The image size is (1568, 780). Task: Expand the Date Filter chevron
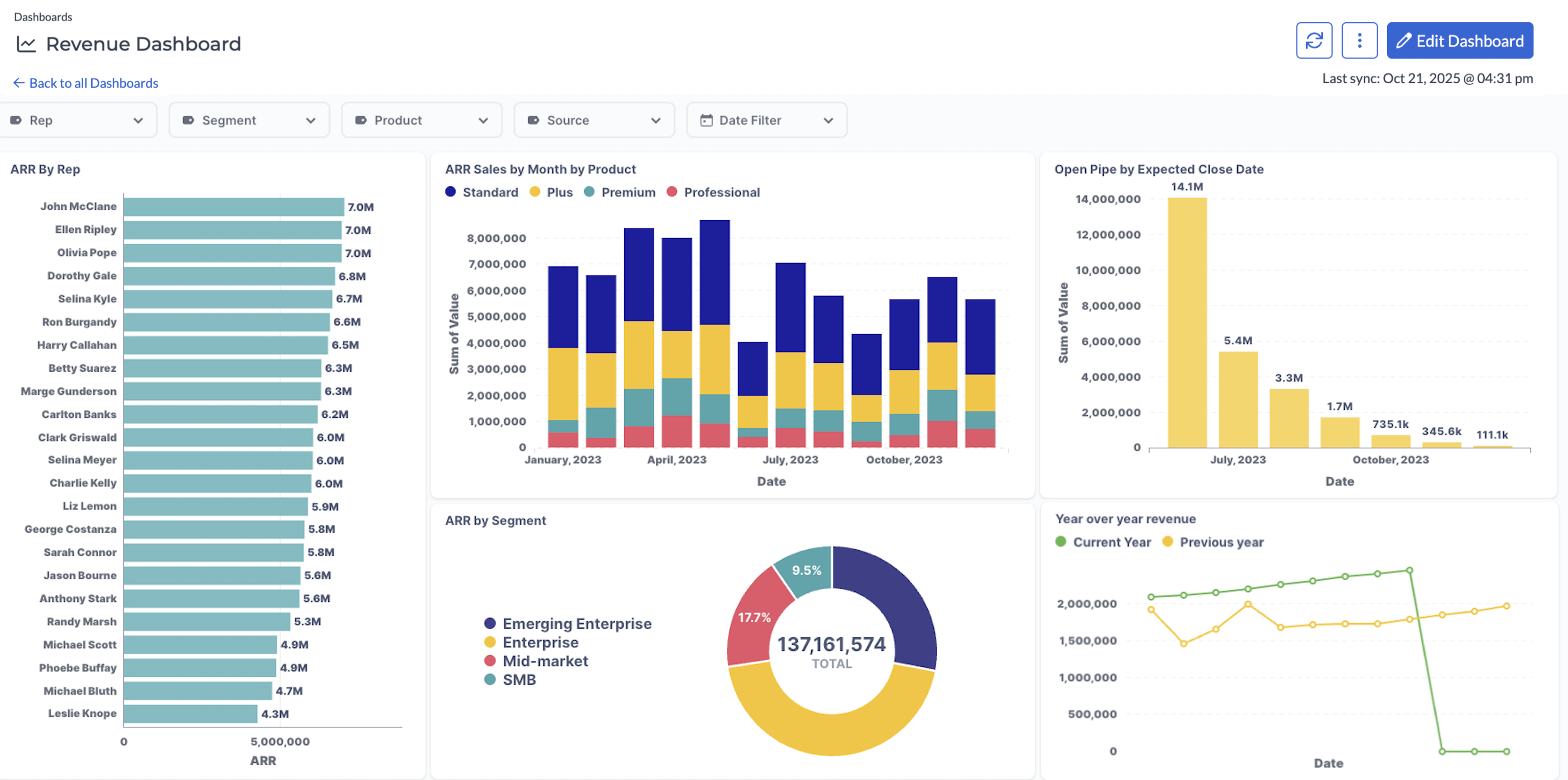point(828,120)
